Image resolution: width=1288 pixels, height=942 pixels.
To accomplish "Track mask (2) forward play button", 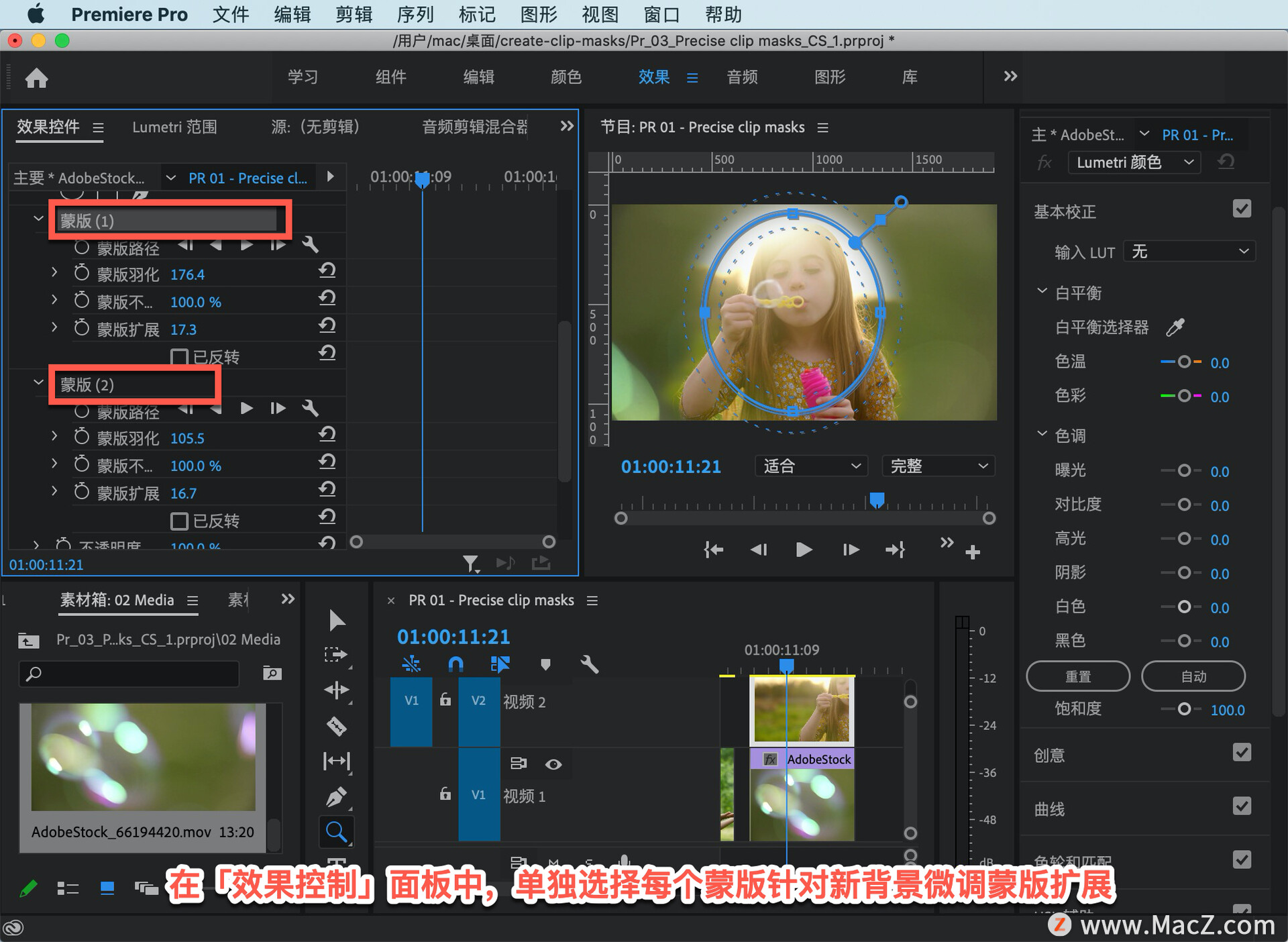I will pyautogui.click(x=246, y=408).
